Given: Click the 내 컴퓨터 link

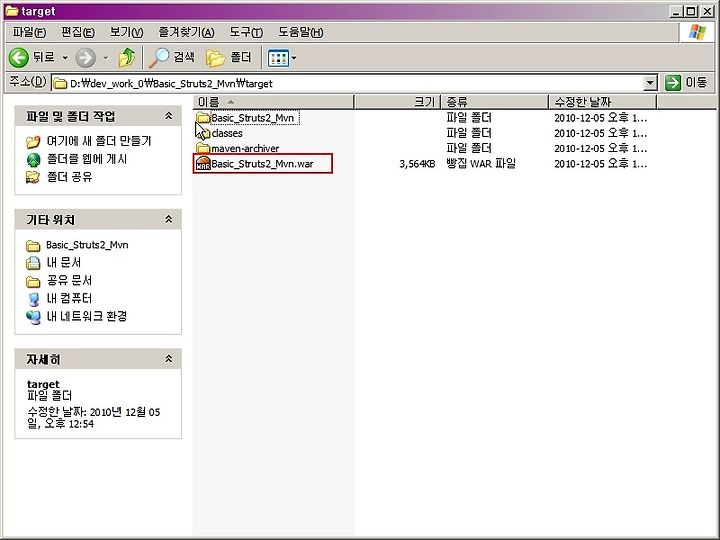Looking at the screenshot, I should point(69,298).
